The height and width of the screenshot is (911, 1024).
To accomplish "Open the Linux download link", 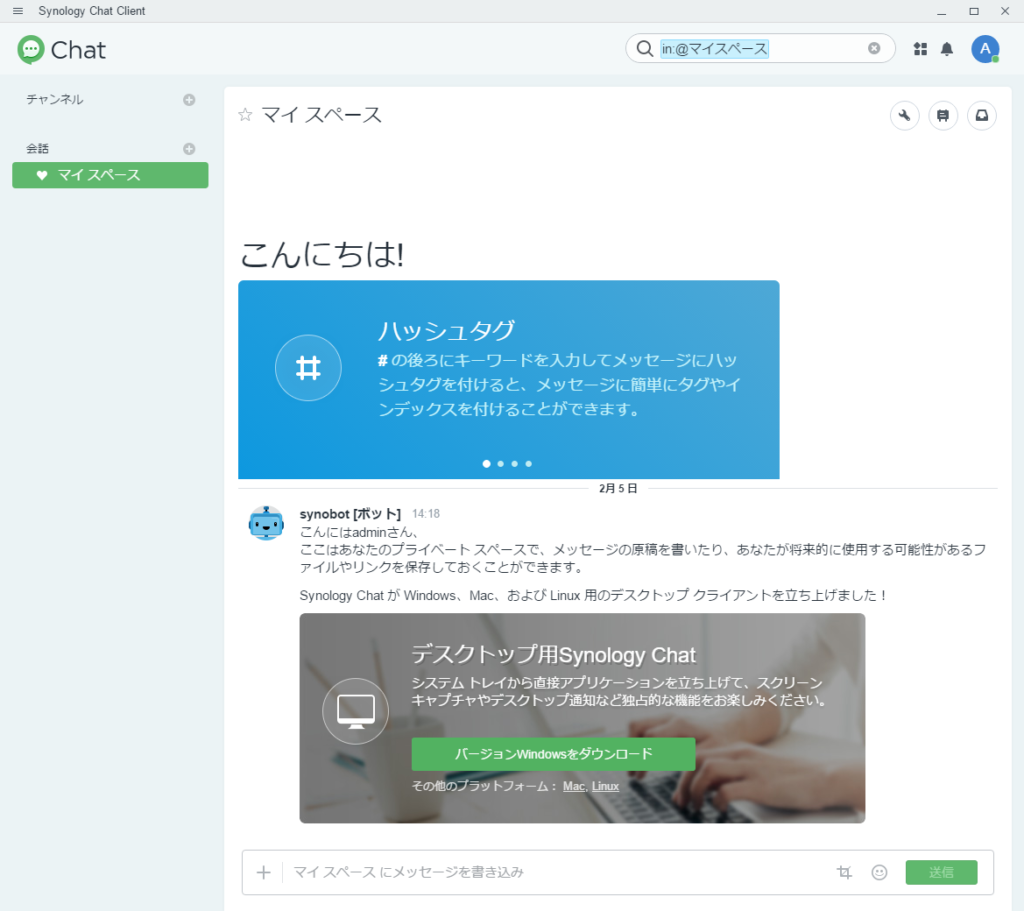I will [605, 786].
